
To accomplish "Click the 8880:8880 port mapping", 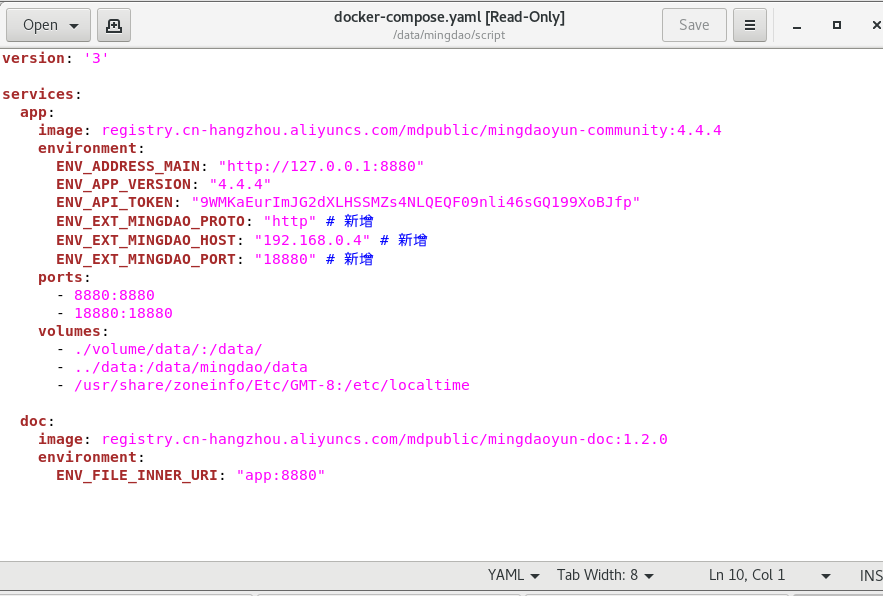I will [114, 295].
